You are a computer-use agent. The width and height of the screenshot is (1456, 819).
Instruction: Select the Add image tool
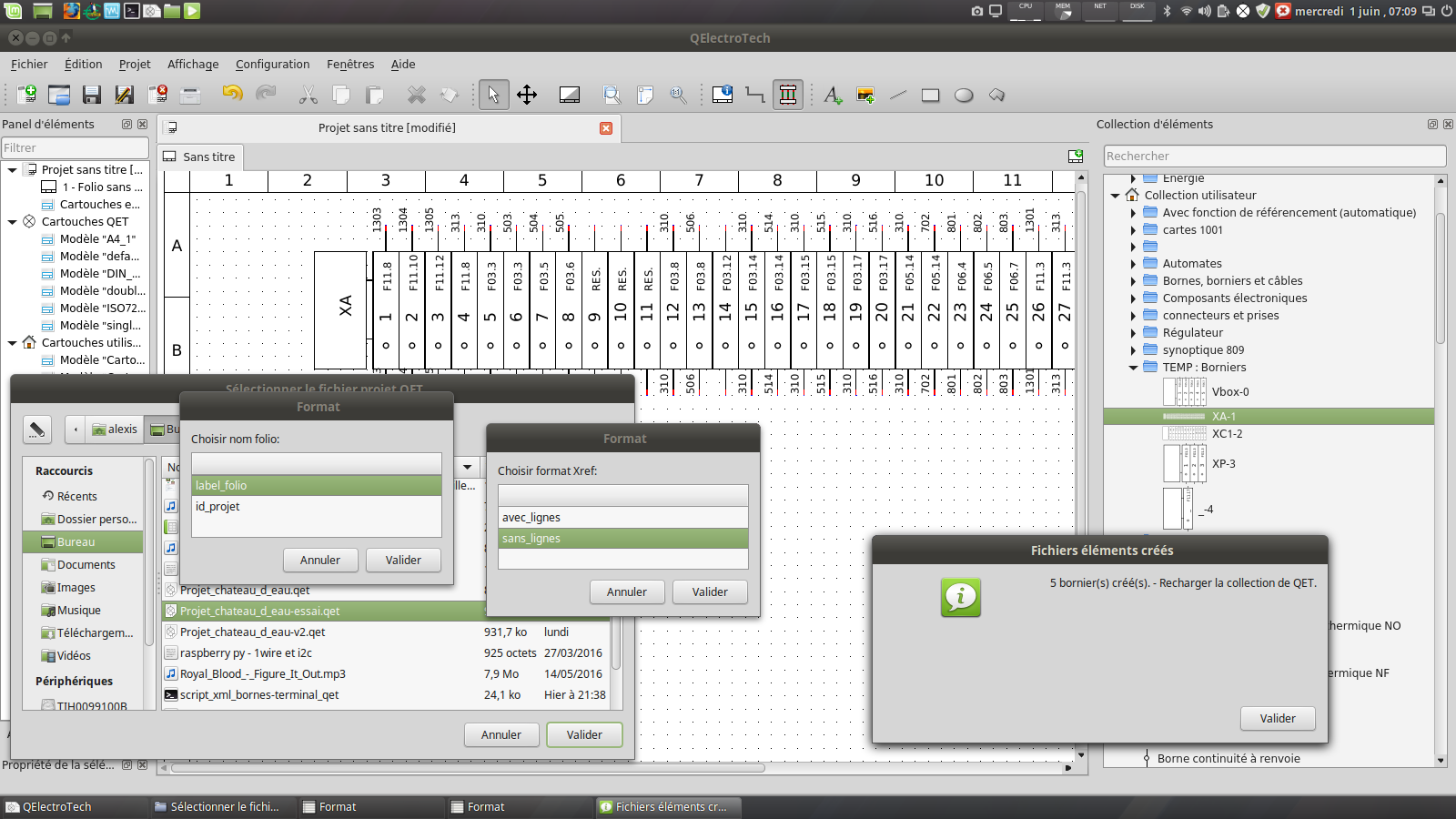[865, 95]
